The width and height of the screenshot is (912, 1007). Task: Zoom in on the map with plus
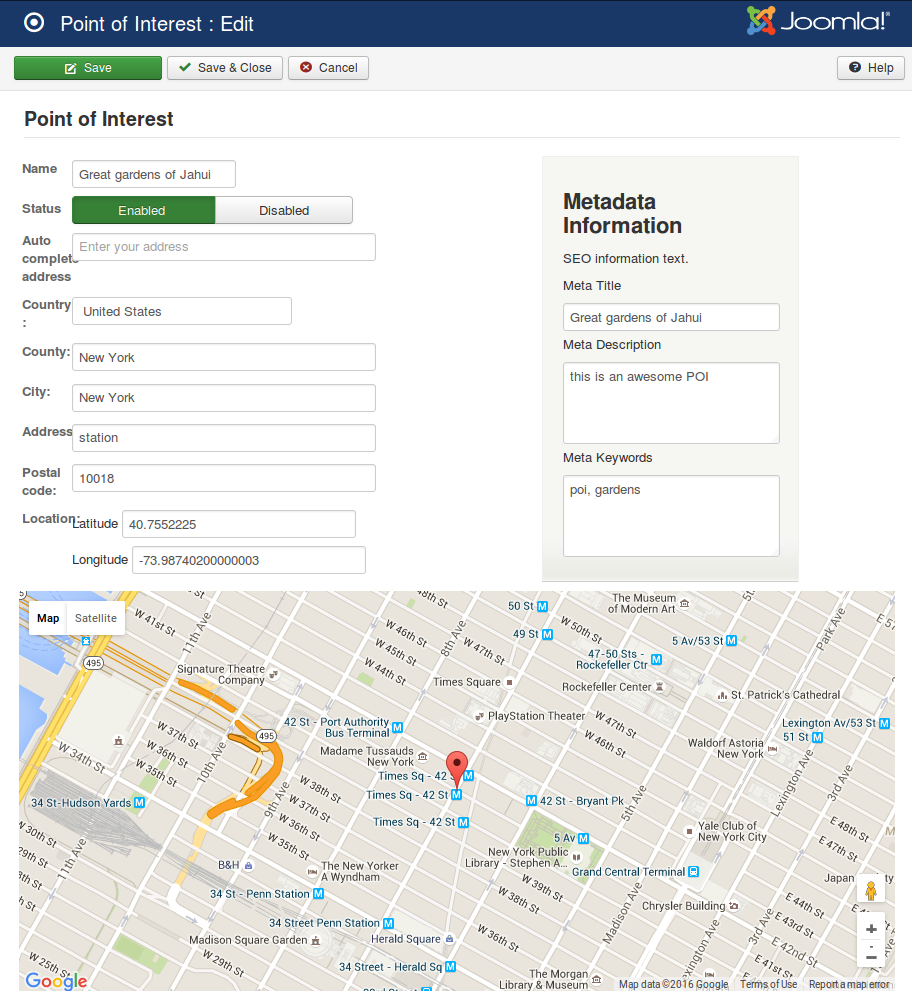[871, 929]
